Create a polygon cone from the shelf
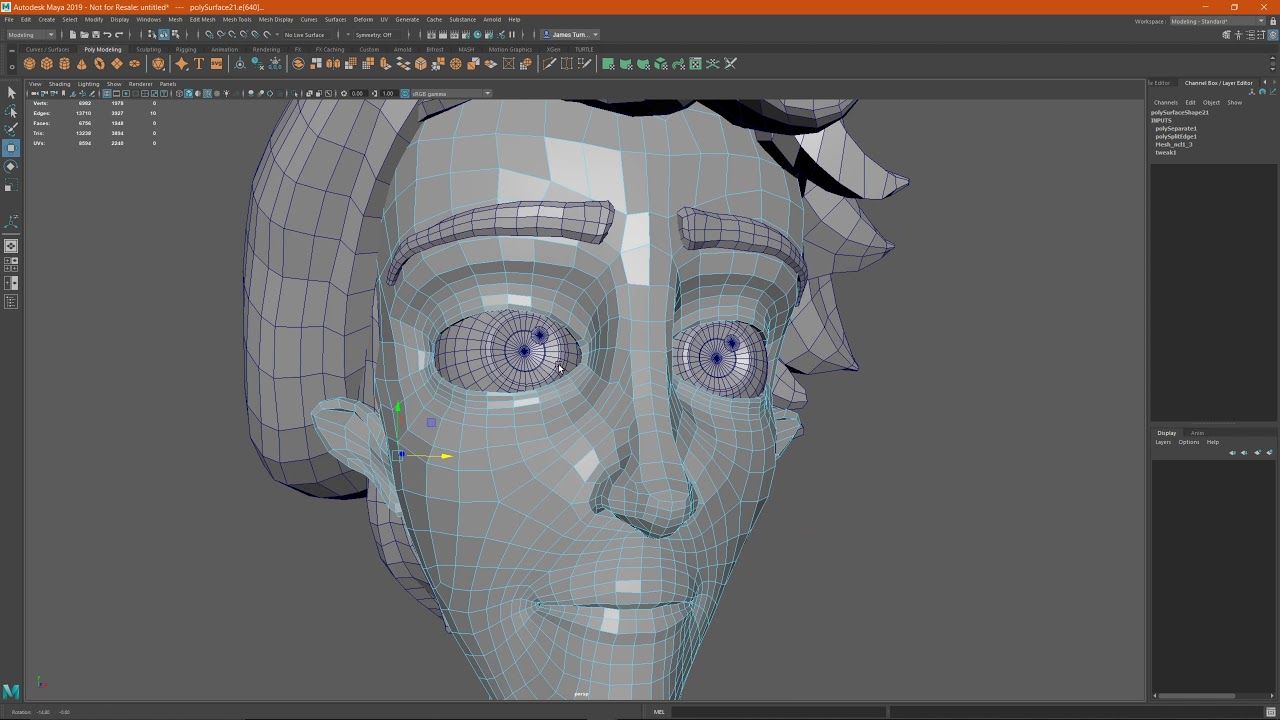Viewport: 1280px width, 720px height. click(82, 64)
